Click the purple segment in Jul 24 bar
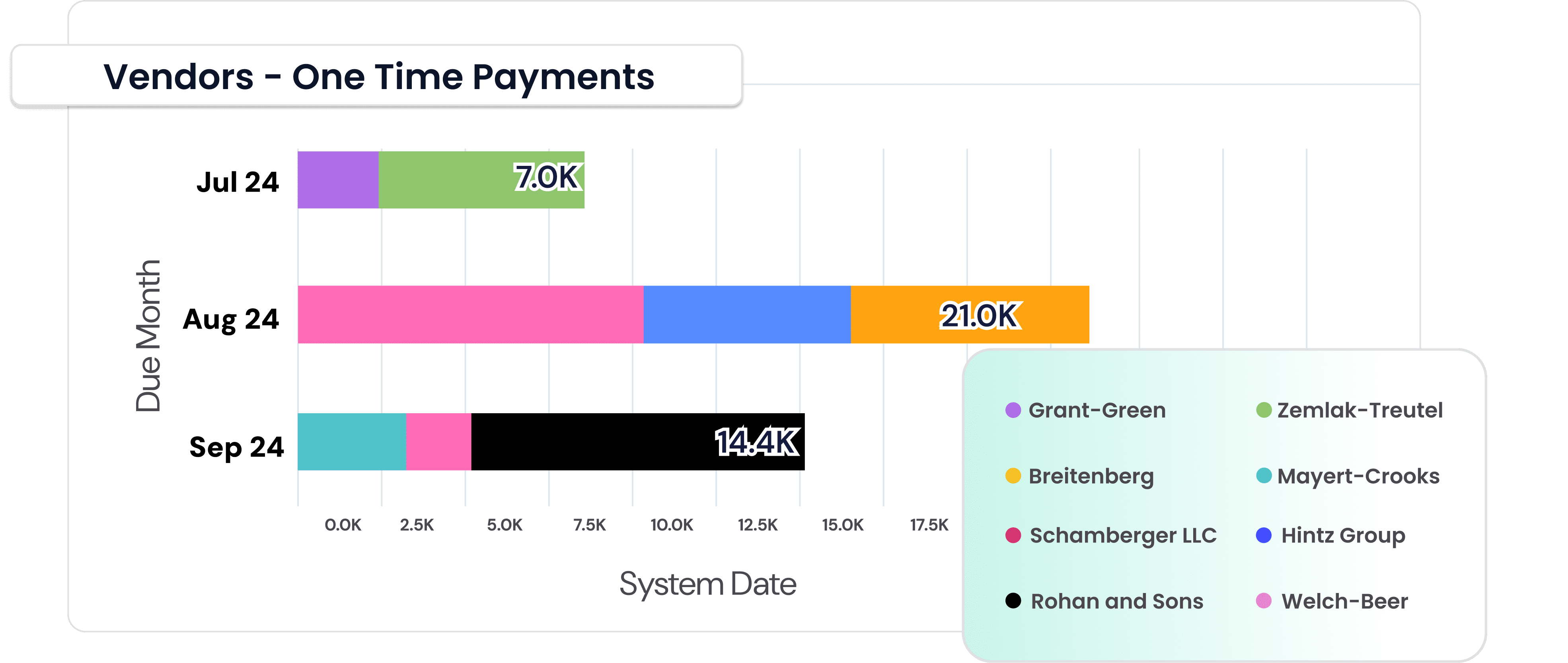Viewport: 1568px width, 663px height. click(338, 180)
